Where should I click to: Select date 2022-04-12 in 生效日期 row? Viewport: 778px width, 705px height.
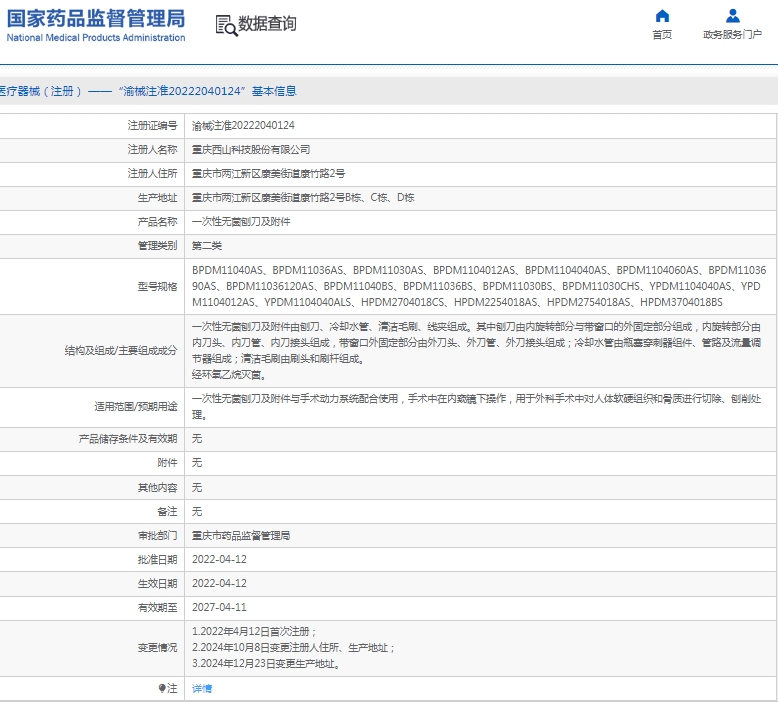pyautogui.click(x=219, y=583)
